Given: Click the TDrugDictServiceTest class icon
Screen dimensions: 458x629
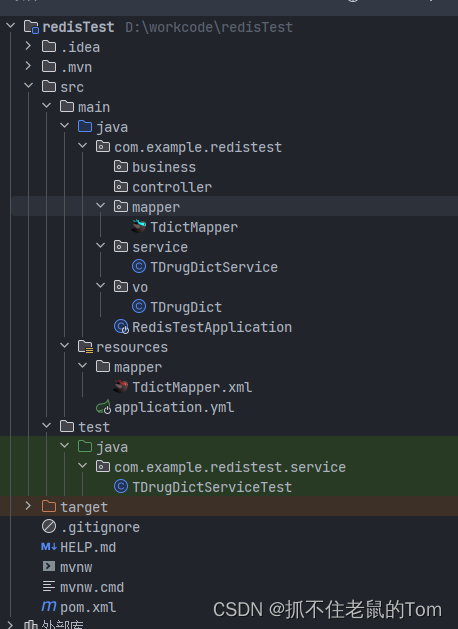Looking at the screenshot, I should pos(121,487).
